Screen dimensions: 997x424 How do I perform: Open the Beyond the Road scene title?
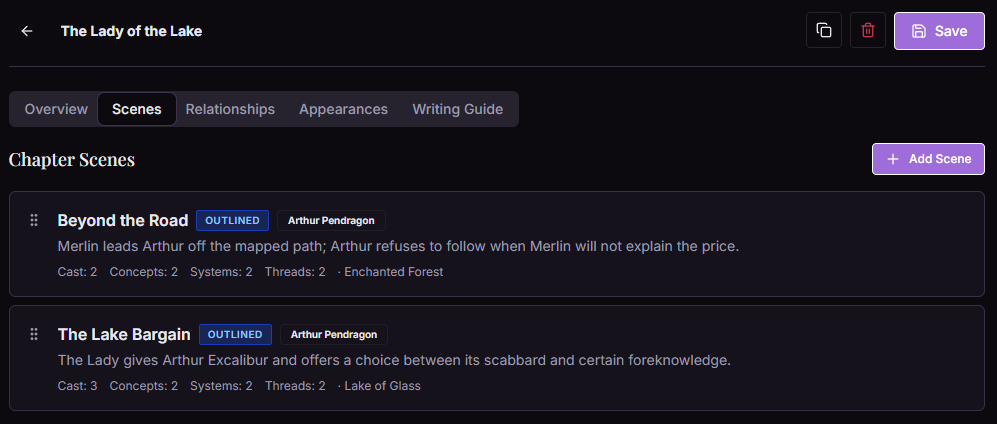[123, 221]
